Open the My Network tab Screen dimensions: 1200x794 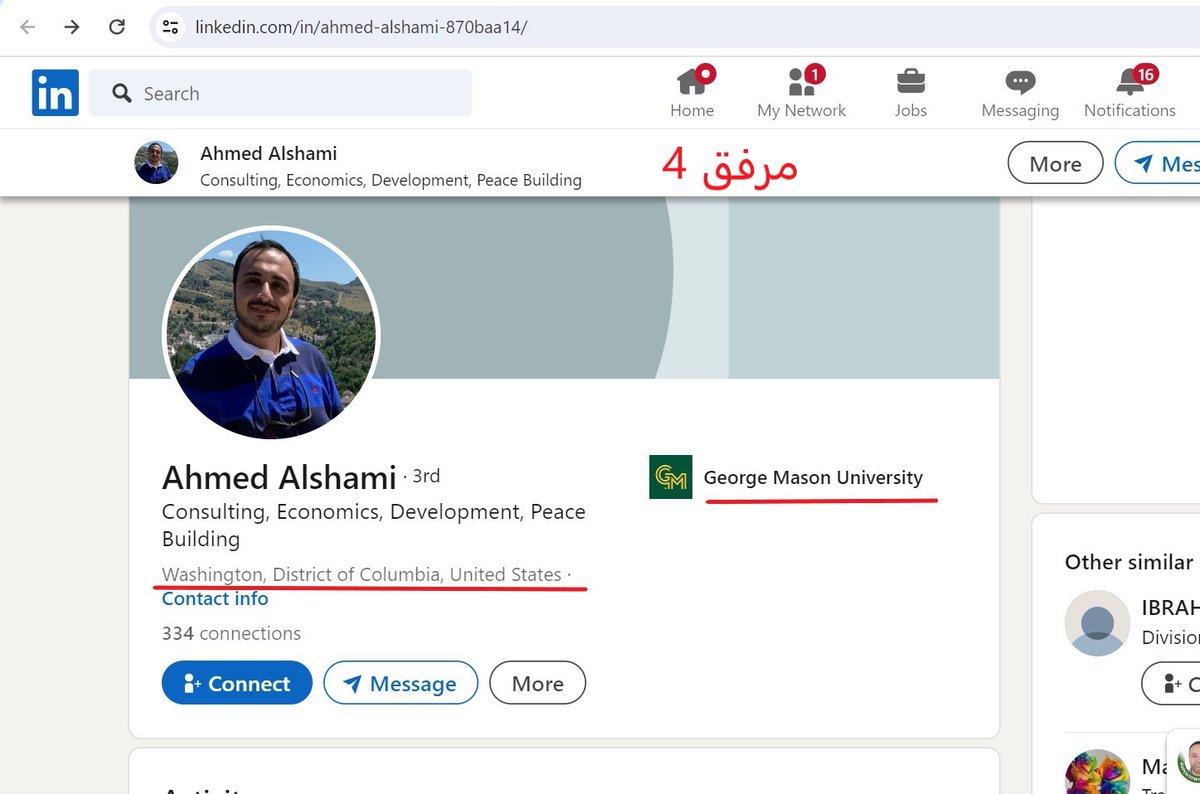(x=801, y=93)
